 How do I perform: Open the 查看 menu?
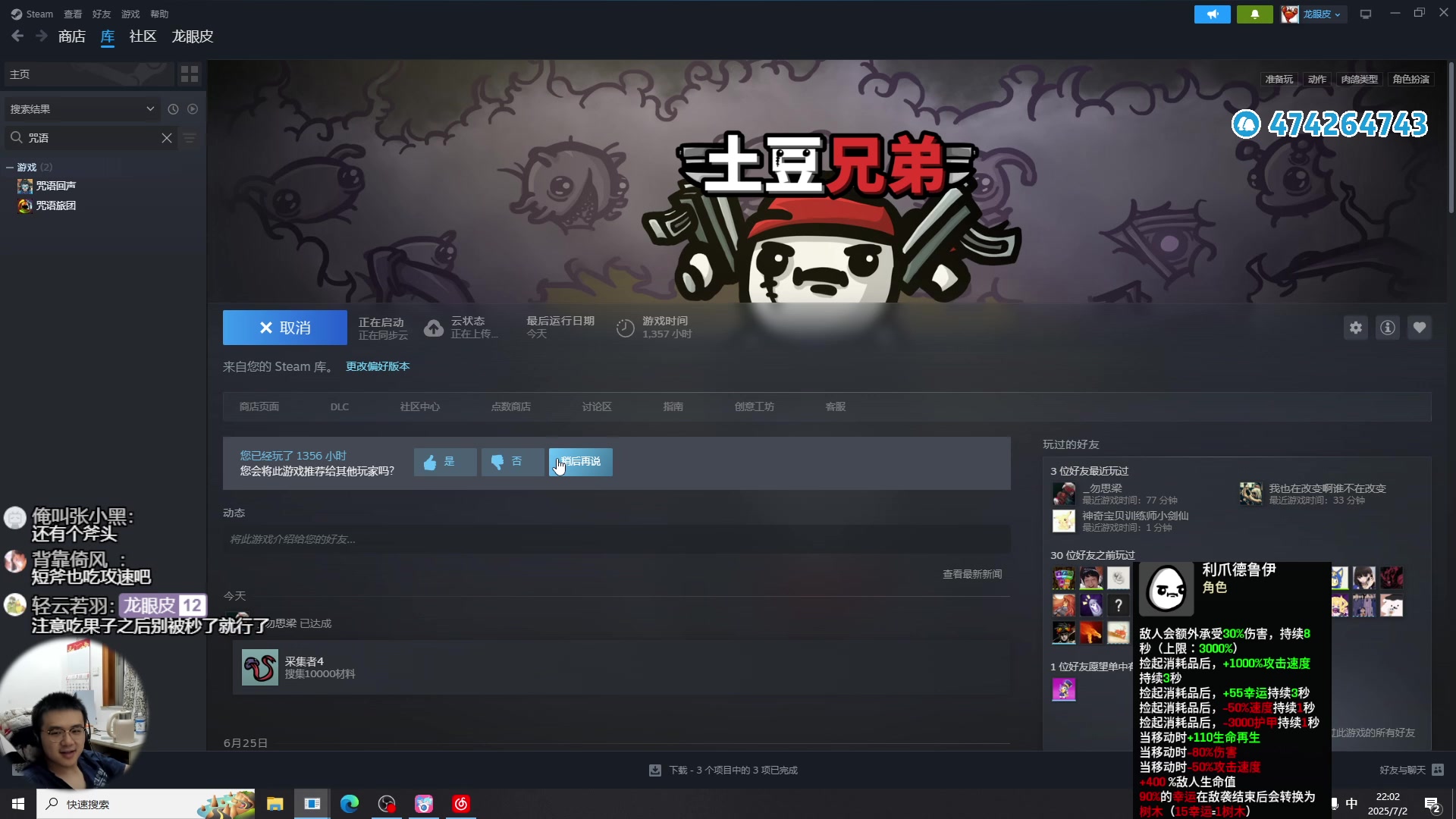[73, 14]
